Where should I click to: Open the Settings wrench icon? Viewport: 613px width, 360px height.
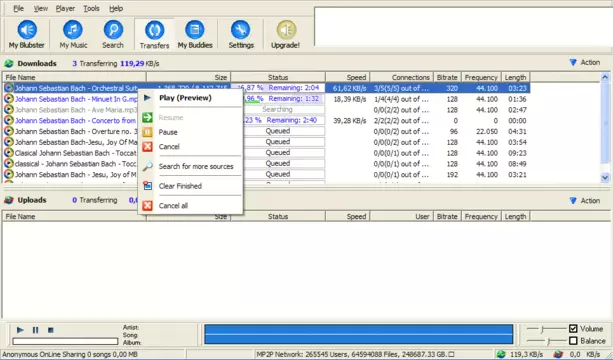tap(241, 34)
